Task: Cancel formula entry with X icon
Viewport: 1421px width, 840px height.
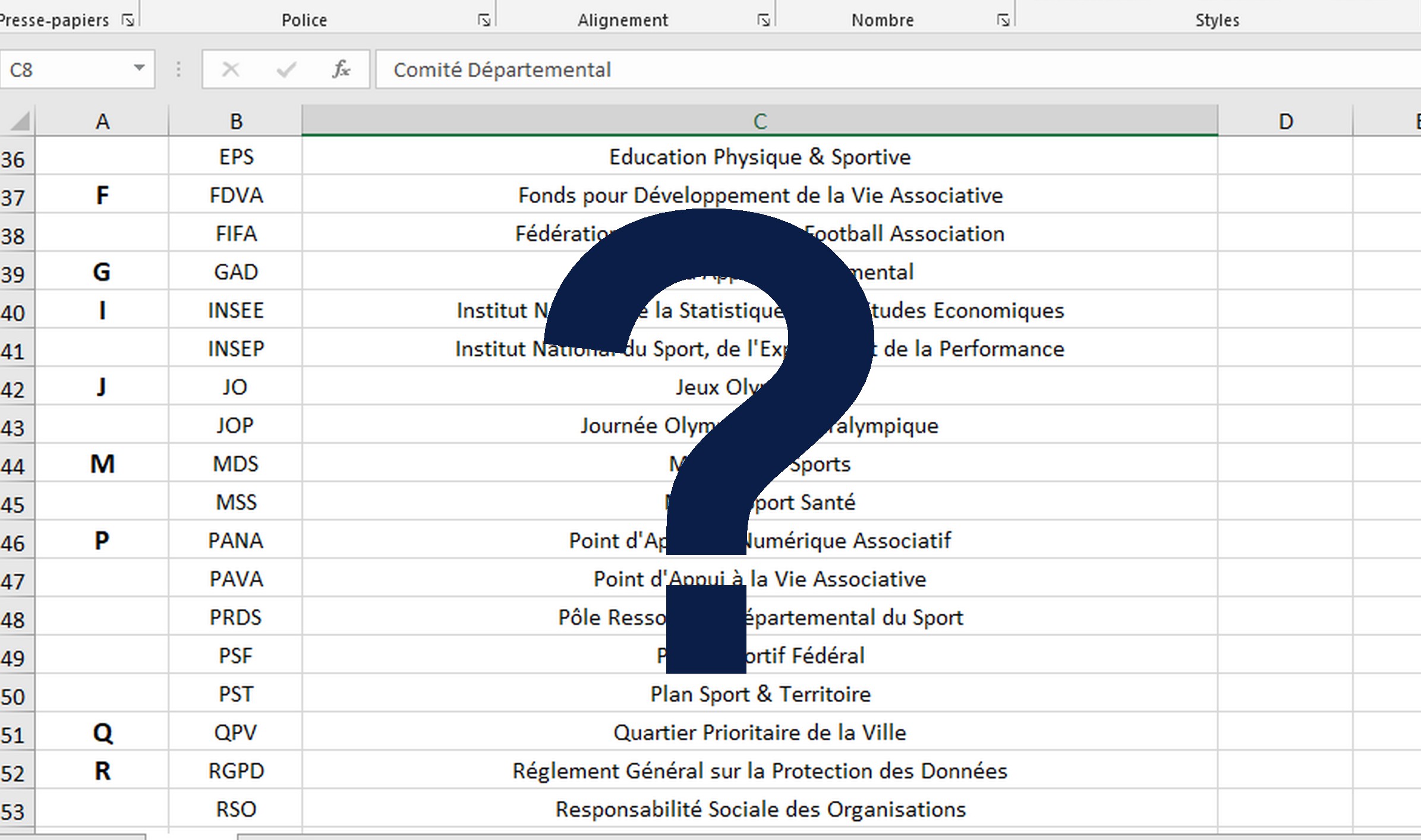Action: [231, 70]
